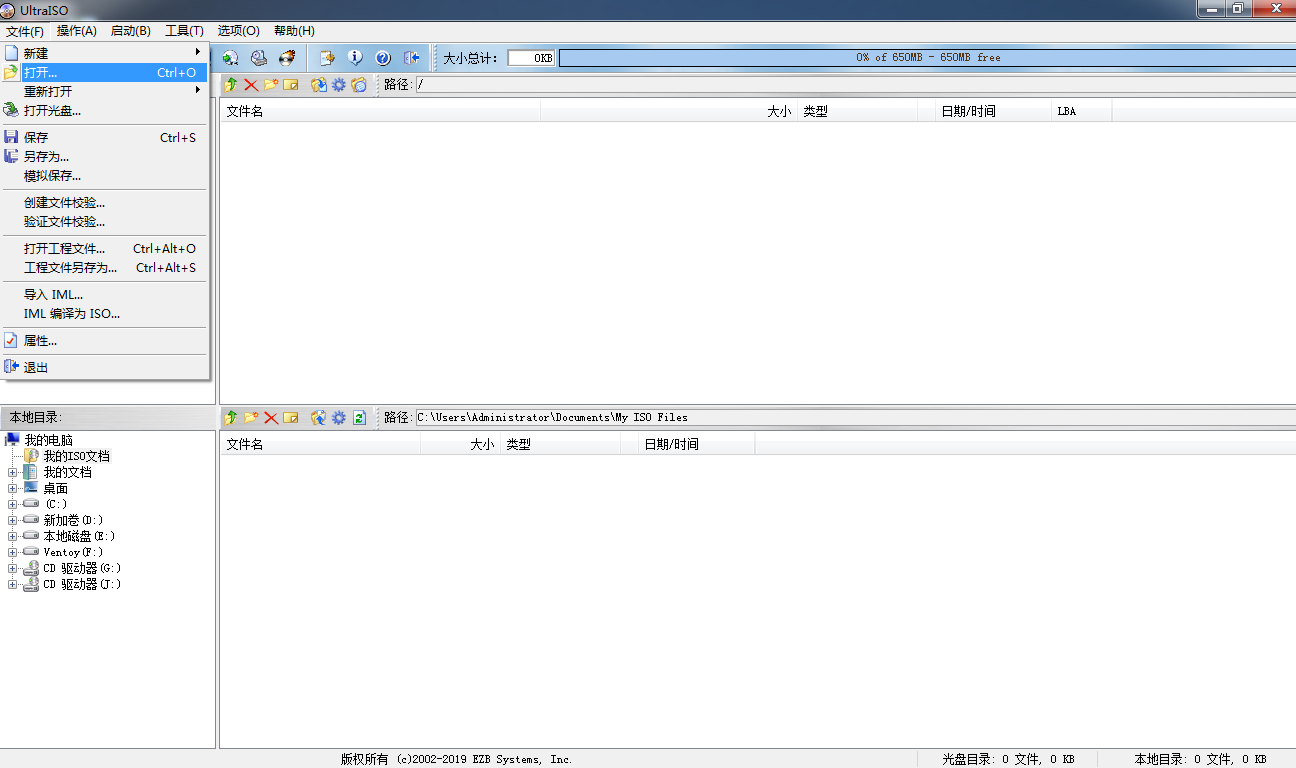
Task: Create a new folder in the image pane toolbar
Action: point(271,85)
